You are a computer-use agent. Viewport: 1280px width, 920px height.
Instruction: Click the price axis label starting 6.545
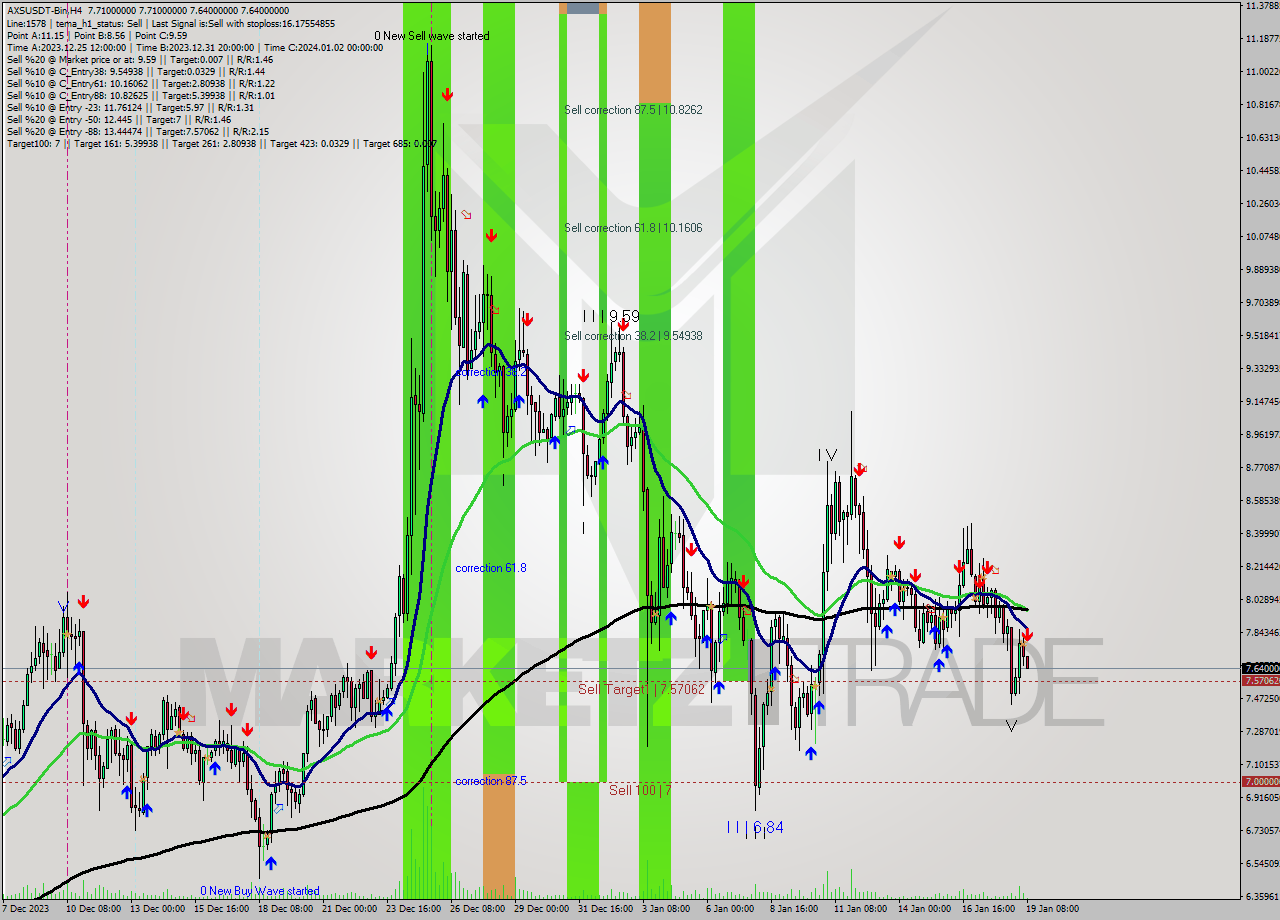(1262, 864)
